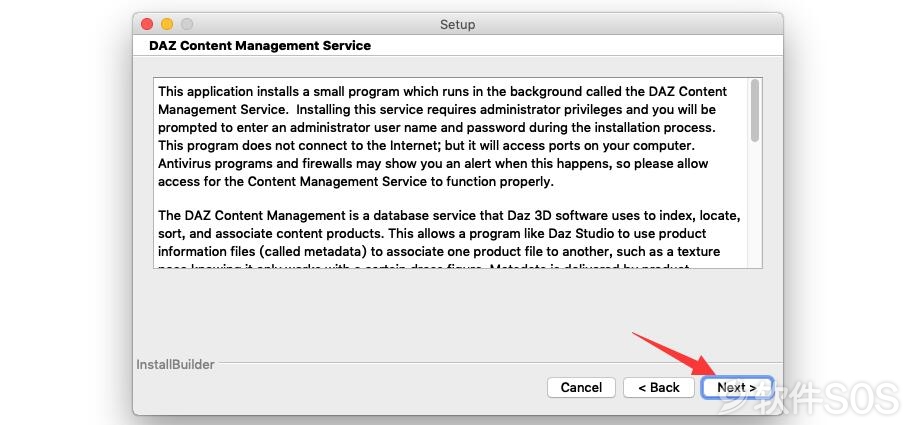Click the red arrow annotation pointing to Next
Image resolution: width=914 pixels, height=425 pixels.
tap(676, 354)
